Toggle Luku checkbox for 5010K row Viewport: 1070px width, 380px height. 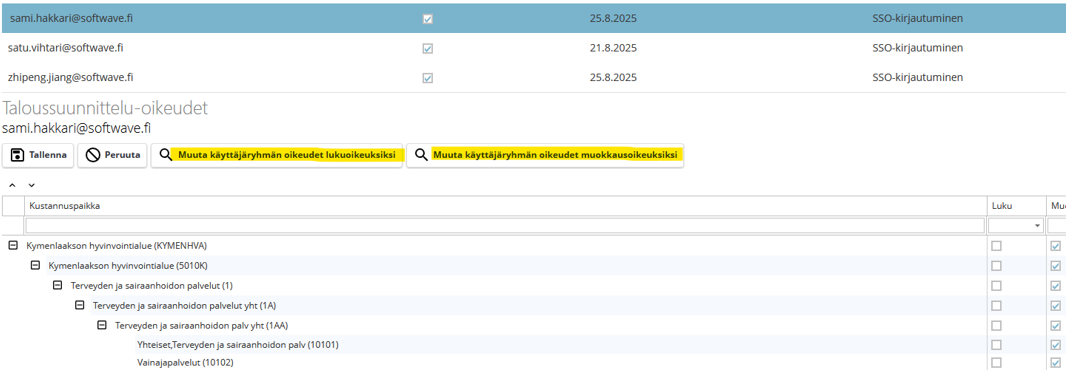[996, 265]
